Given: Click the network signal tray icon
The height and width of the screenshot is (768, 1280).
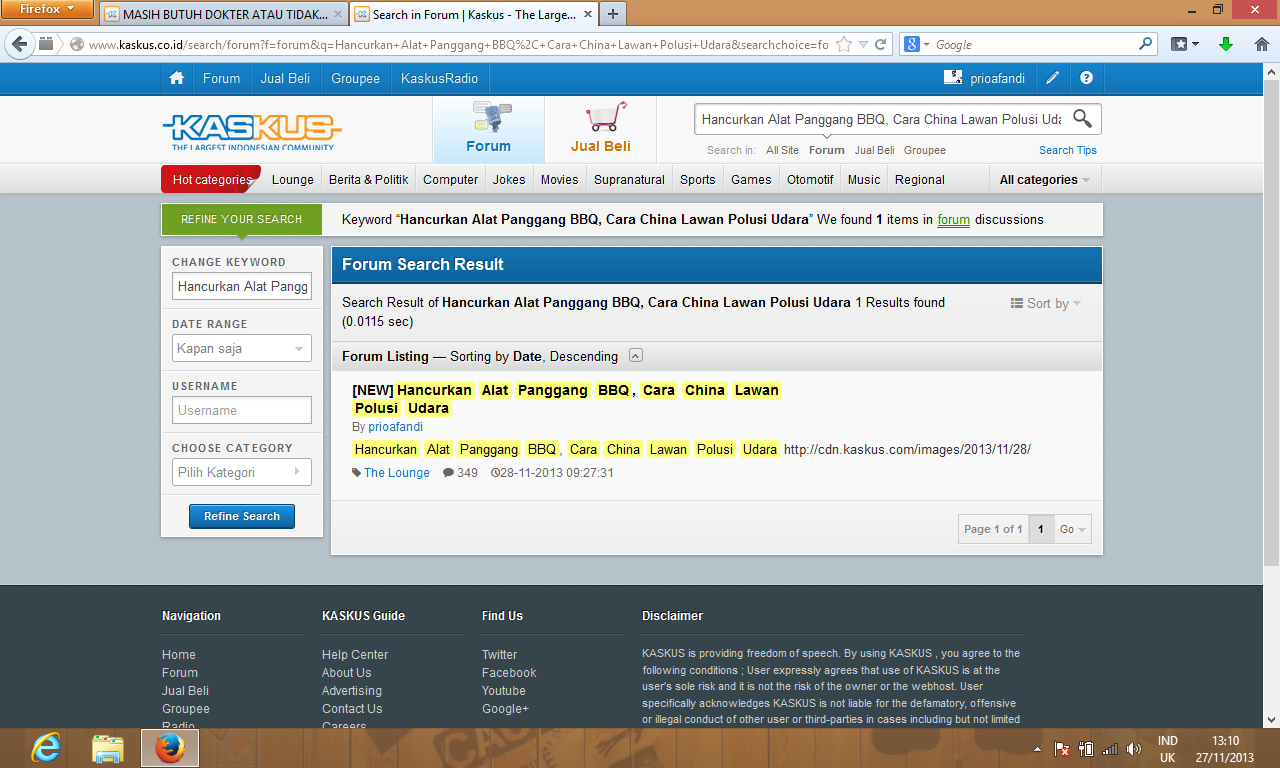Looking at the screenshot, I should click(x=1110, y=749).
